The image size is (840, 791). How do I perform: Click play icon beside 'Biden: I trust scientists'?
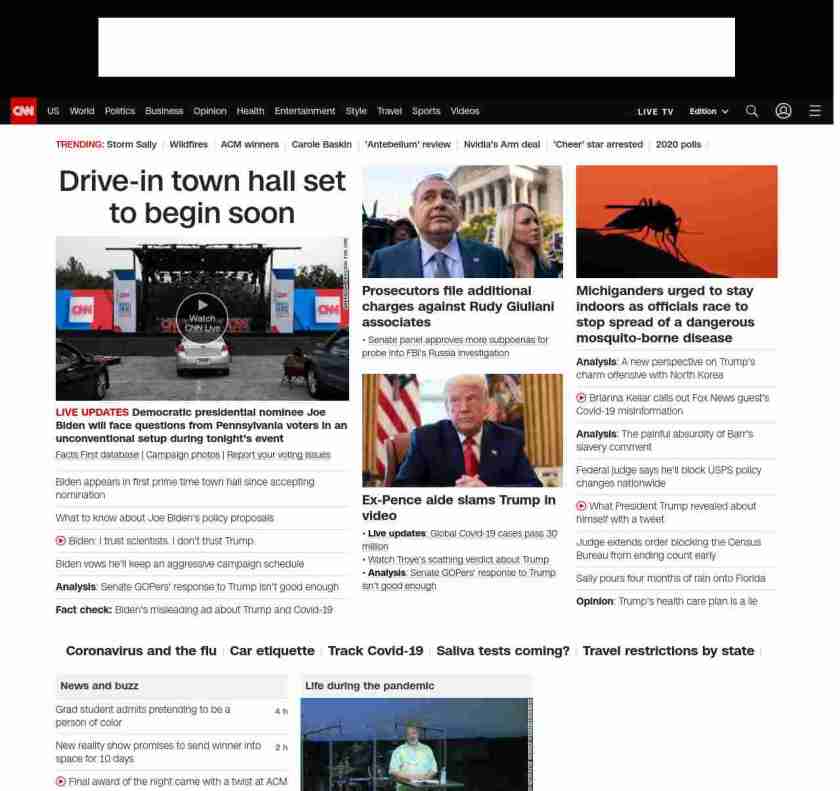61,541
